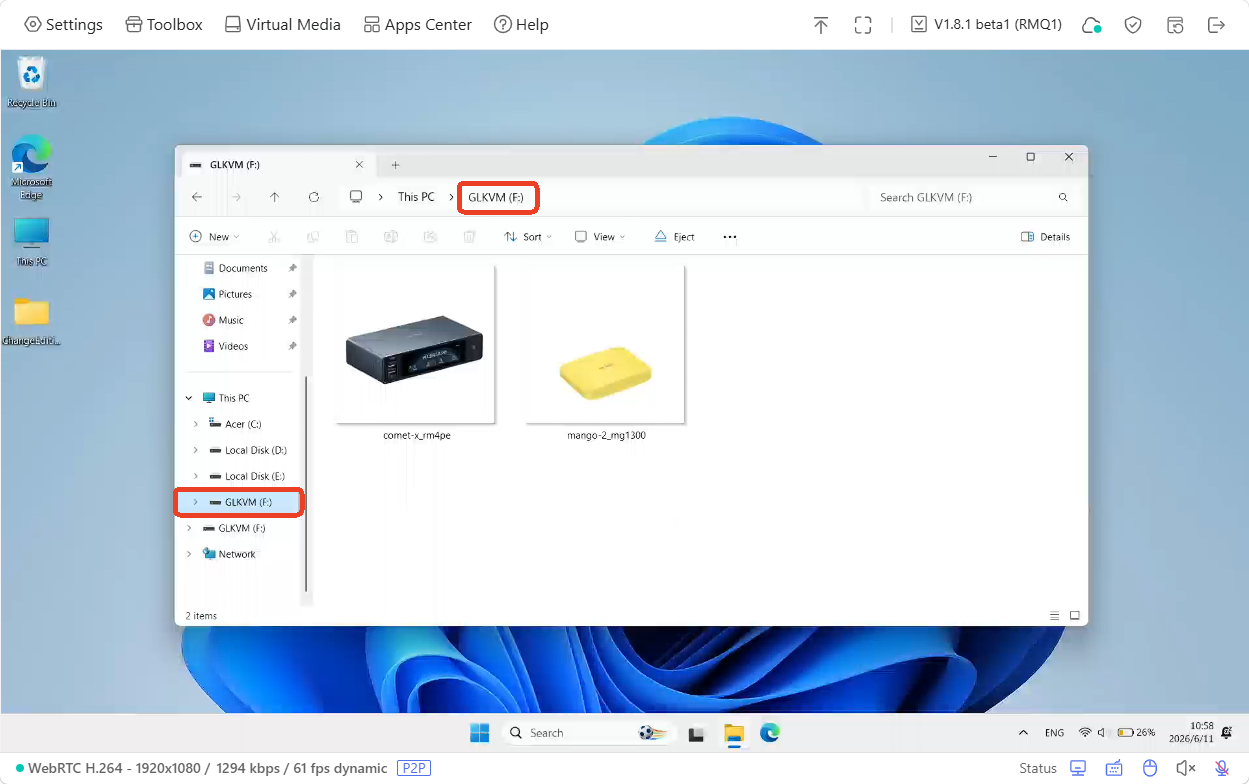This screenshot has height=784, width=1249.
Task: Select the Microsoft Edge desktop shortcut
Action: coord(32,168)
